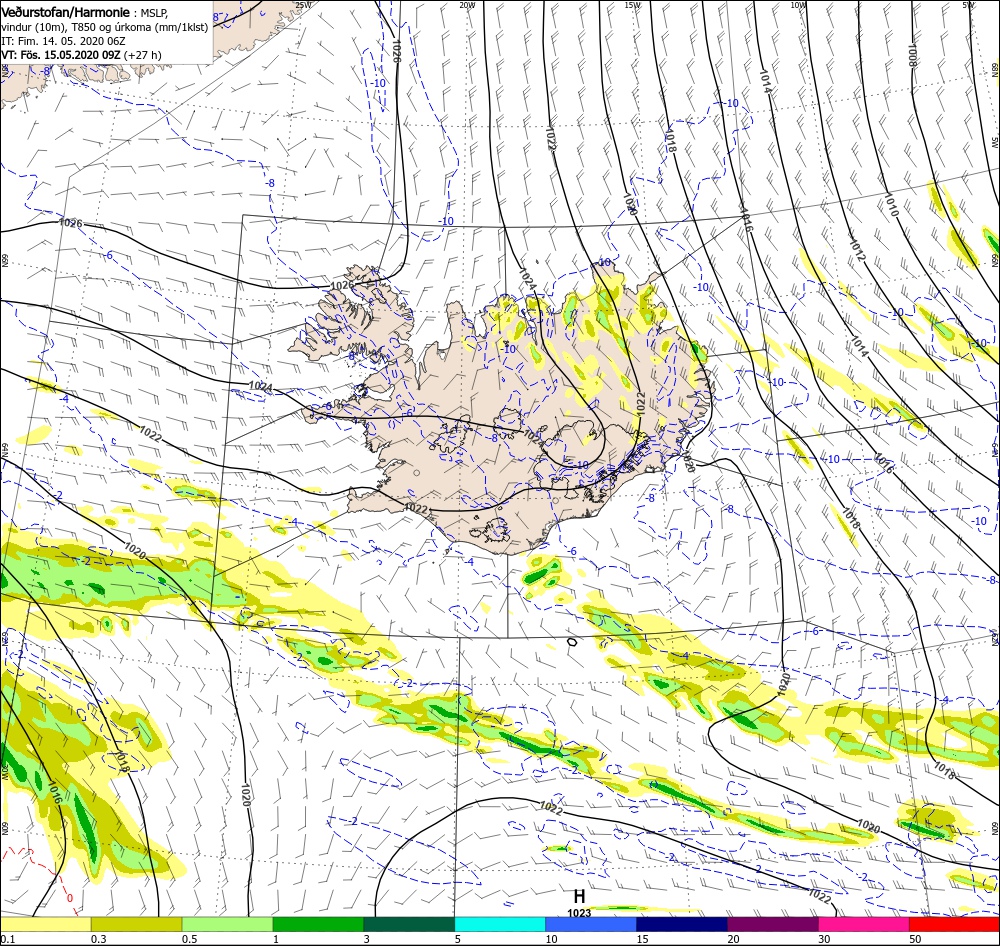
Task: Click the legend value '50'
Action: pos(915,938)
